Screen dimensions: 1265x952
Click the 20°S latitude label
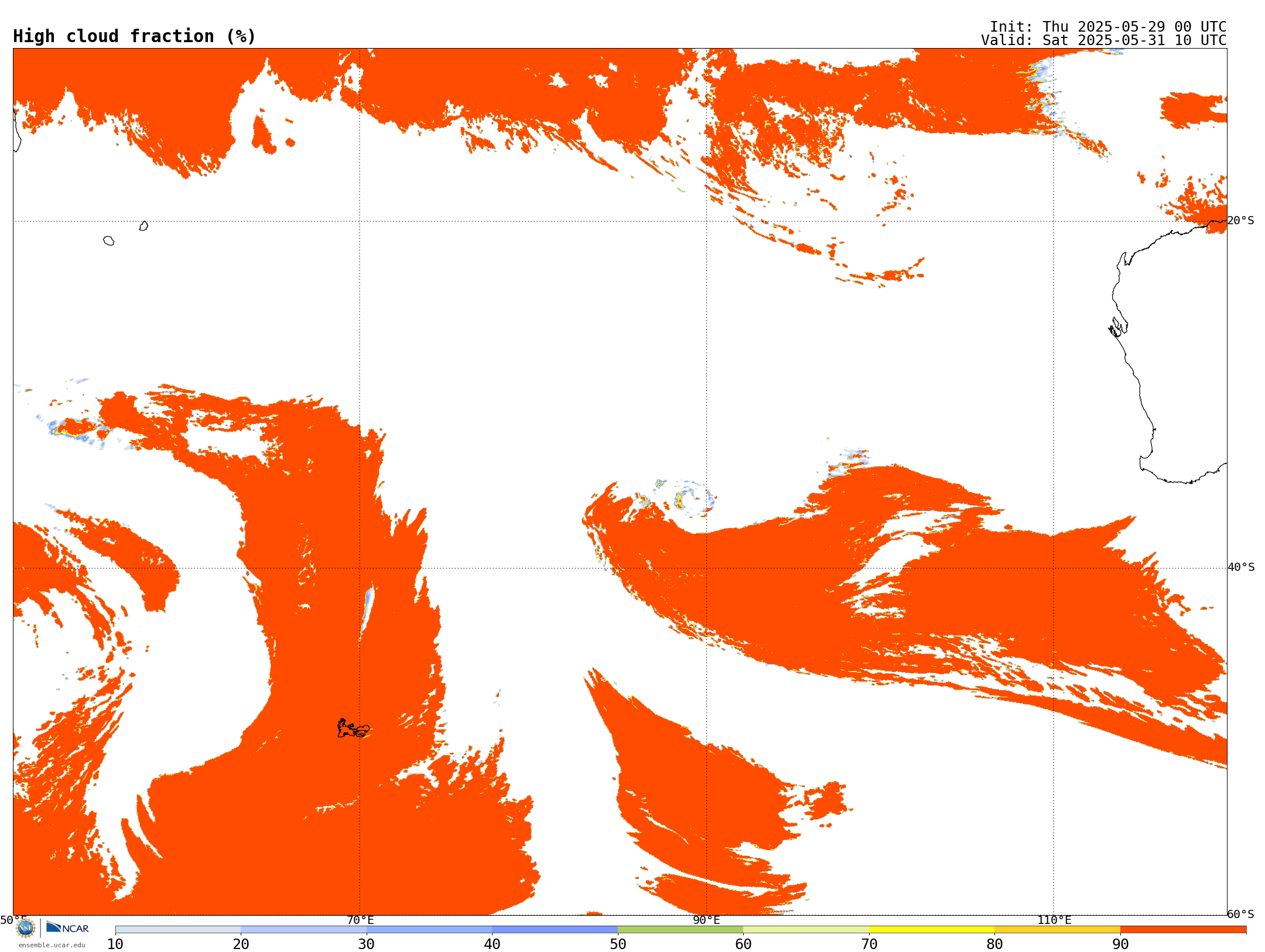1241,221
